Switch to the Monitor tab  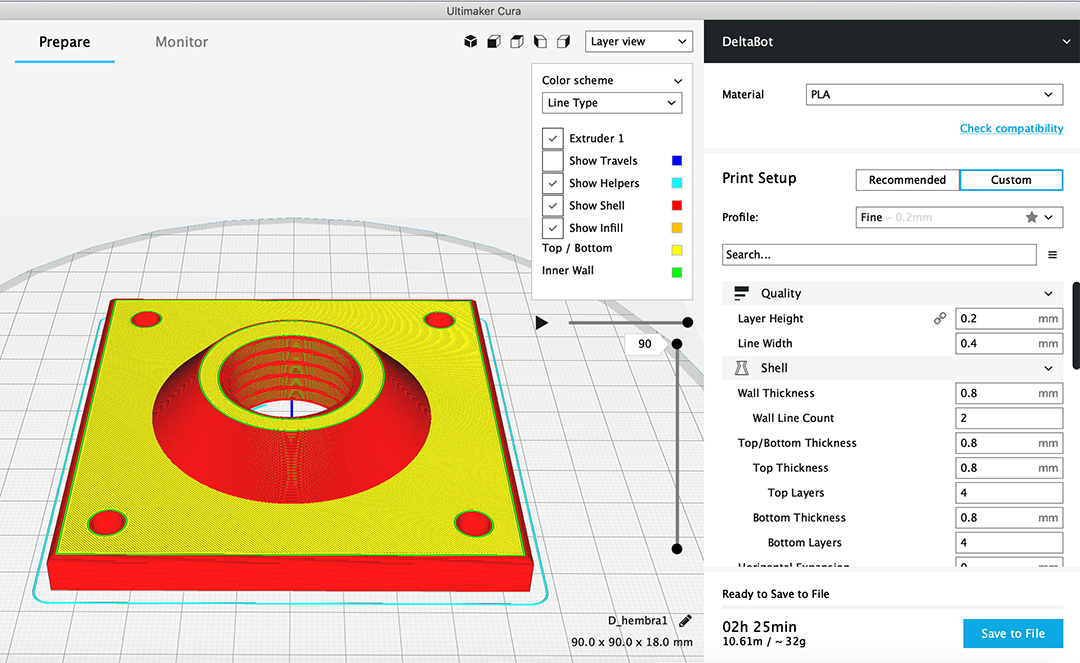tap(181, 42)
